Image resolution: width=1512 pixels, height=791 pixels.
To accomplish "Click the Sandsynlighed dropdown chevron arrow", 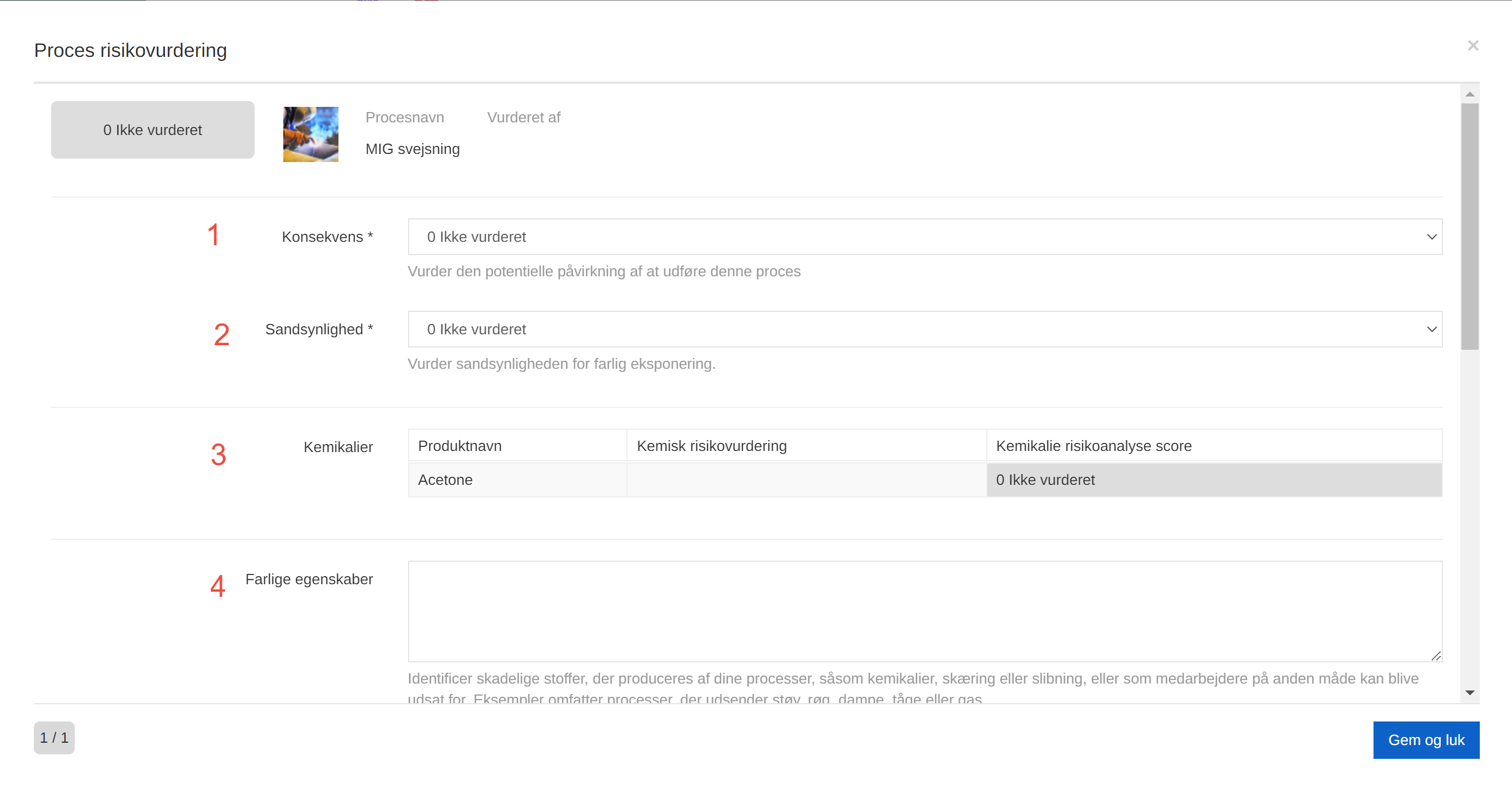I will pos(1431,330).
